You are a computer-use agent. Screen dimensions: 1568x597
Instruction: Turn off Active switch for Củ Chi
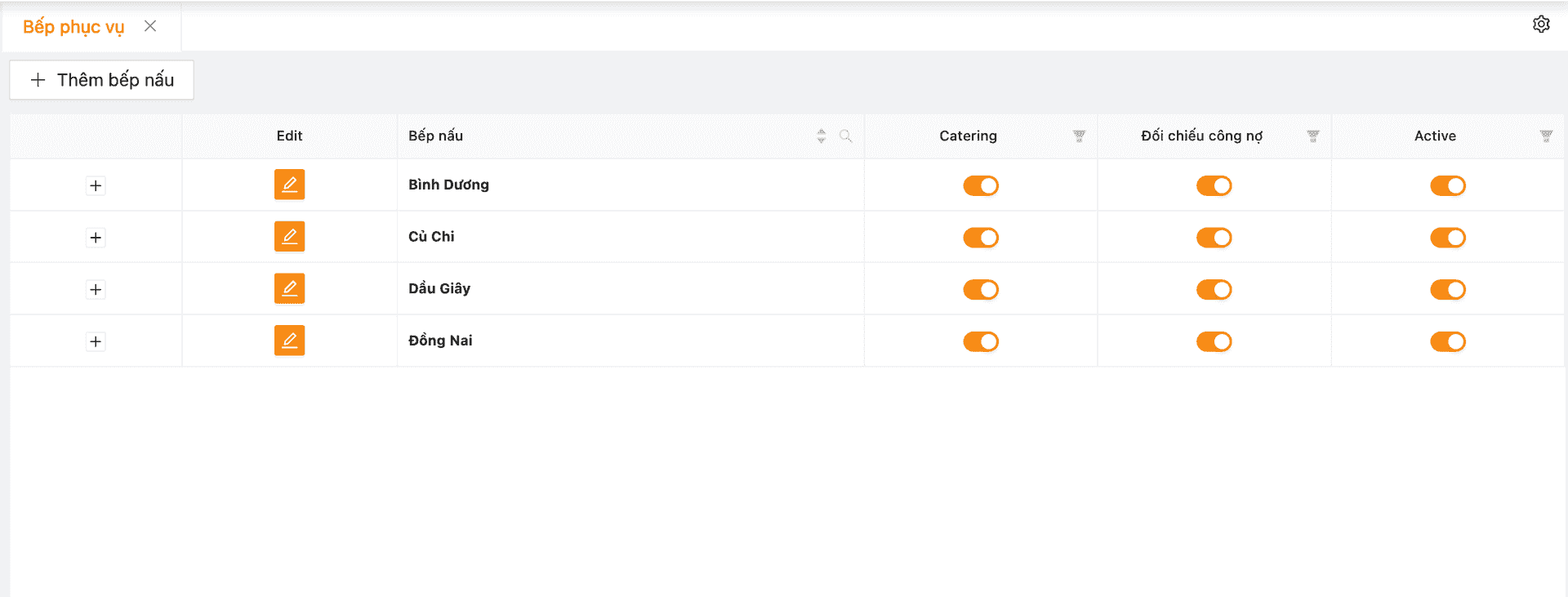point(1447,238)
